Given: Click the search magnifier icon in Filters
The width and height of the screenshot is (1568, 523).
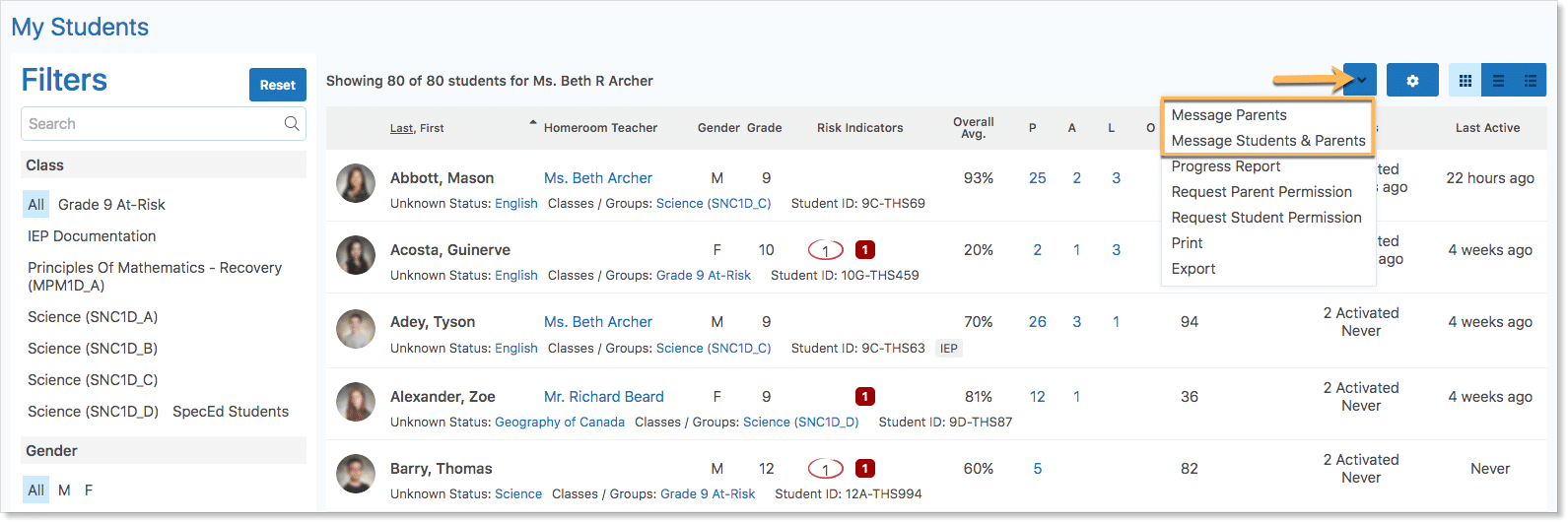Looking at the screenshot, I should click(292, 124).
